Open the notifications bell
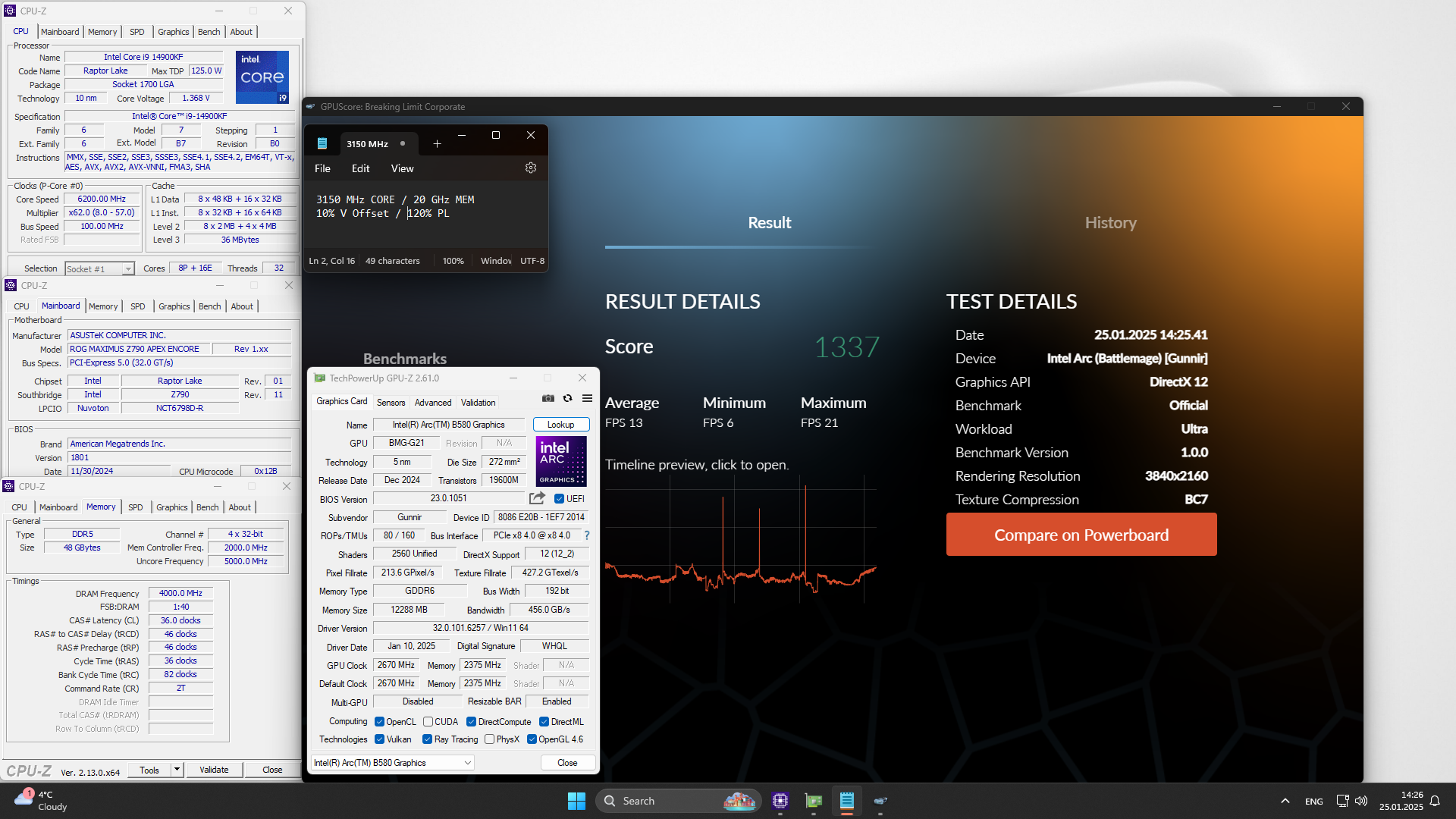Image resolution: width=1456 pixels, height=819 pixels. (1435, 801)
